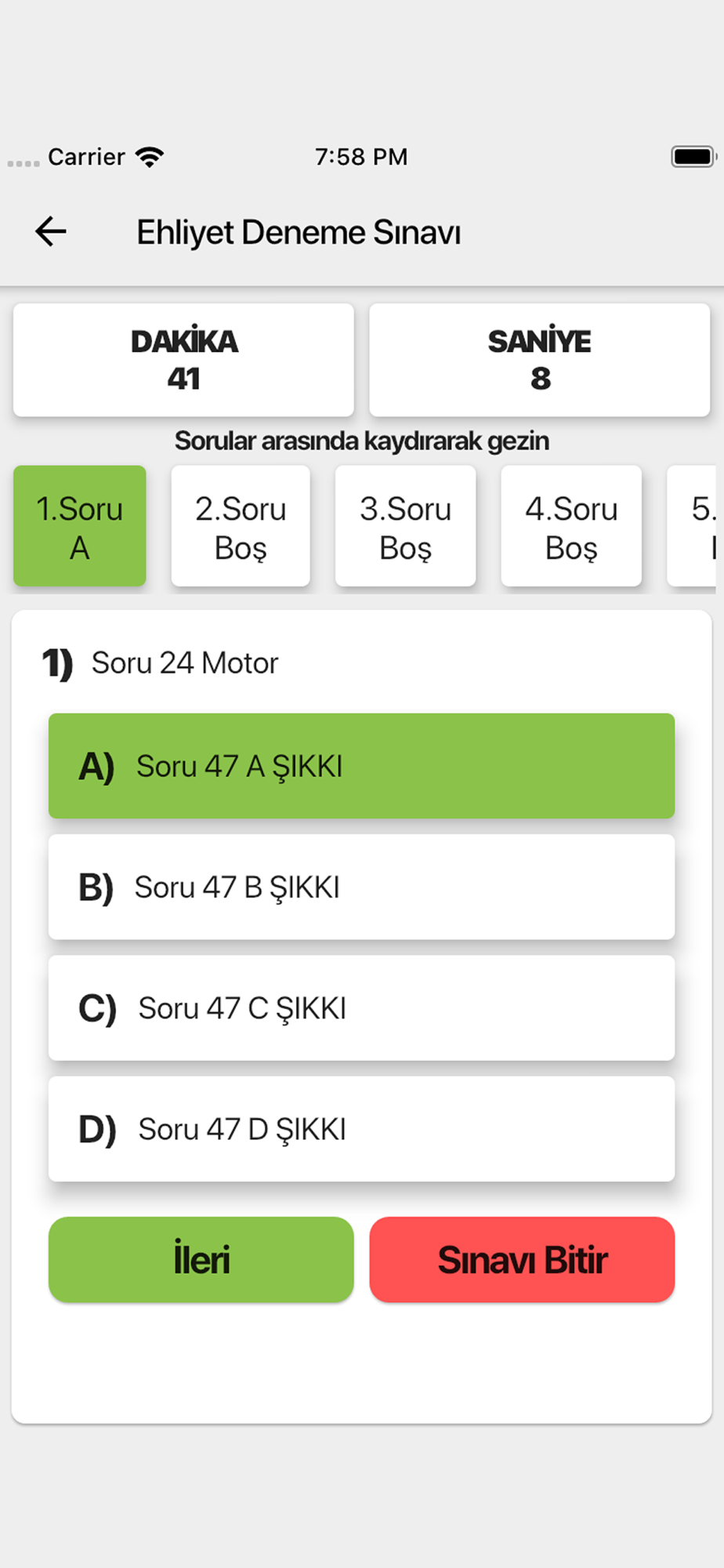724x1568 pixels.
Task: Open the 3.Soru Boş tab
Action: pyautogui.click(x=406, y=526)
